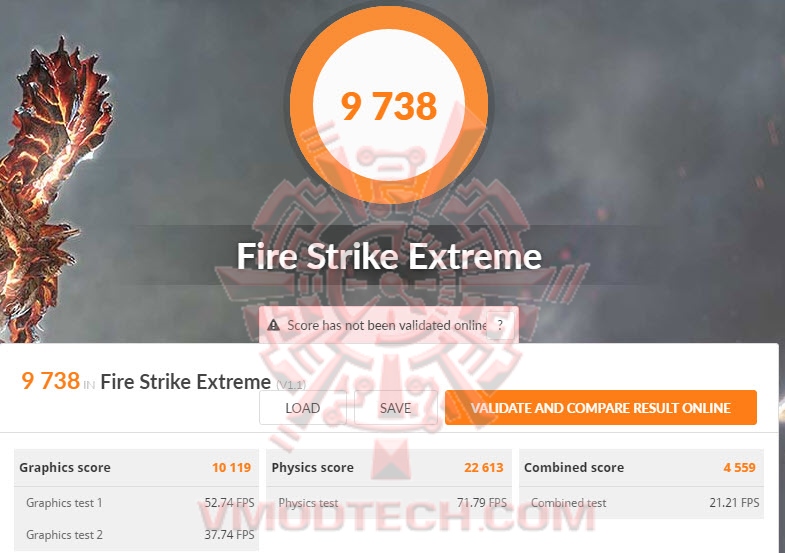Select the Physics score value 22 613
785x553 pixels.
point(484,467)
